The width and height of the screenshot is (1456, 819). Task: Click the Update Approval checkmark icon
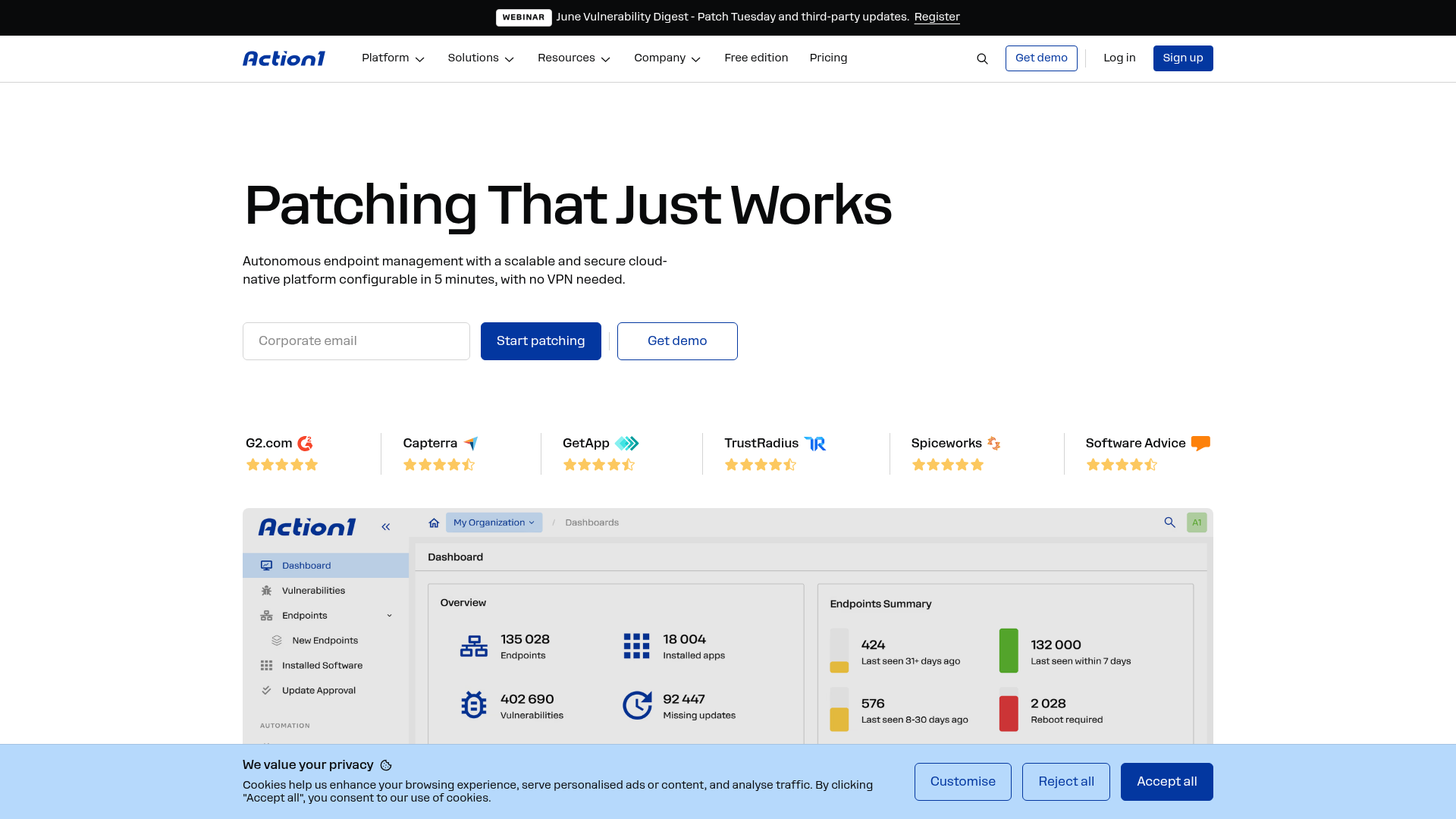pyautogui.click(x=266, y=691)
